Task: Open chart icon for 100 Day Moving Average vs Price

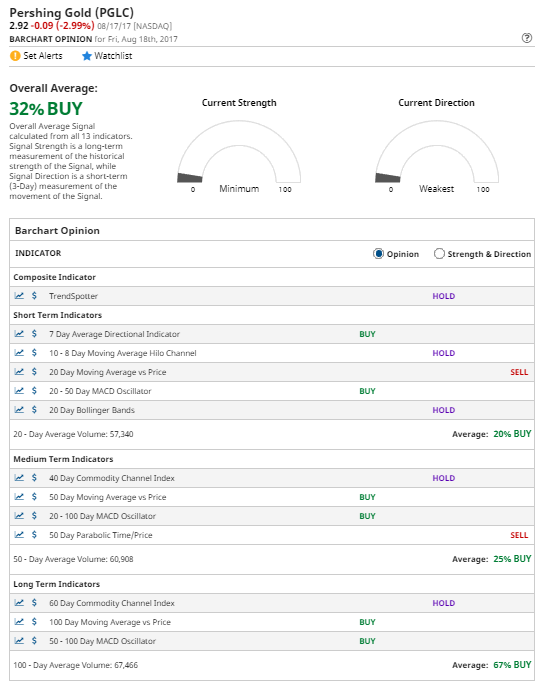Action: tap(19, 622)
